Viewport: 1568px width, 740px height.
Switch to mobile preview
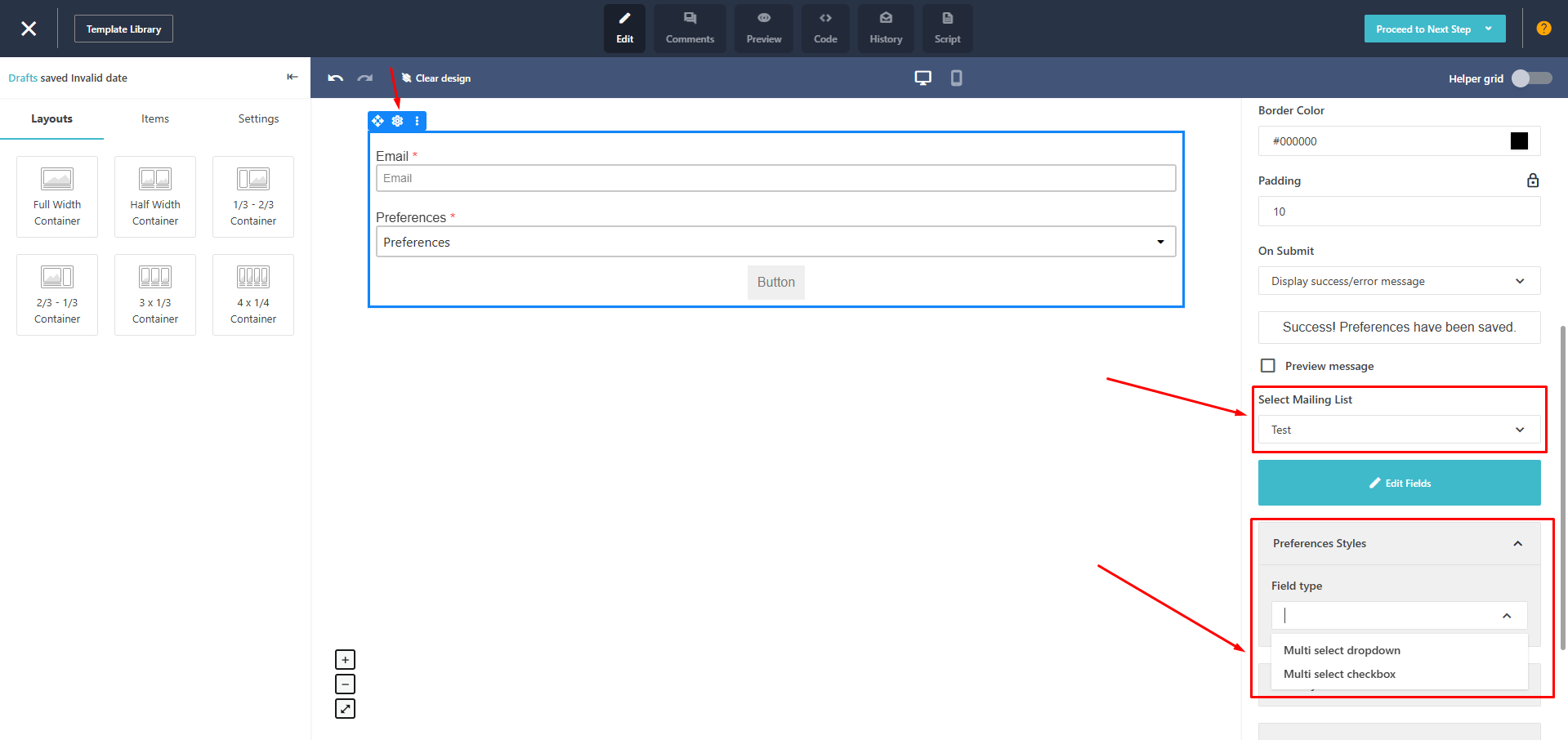point(956,78)
